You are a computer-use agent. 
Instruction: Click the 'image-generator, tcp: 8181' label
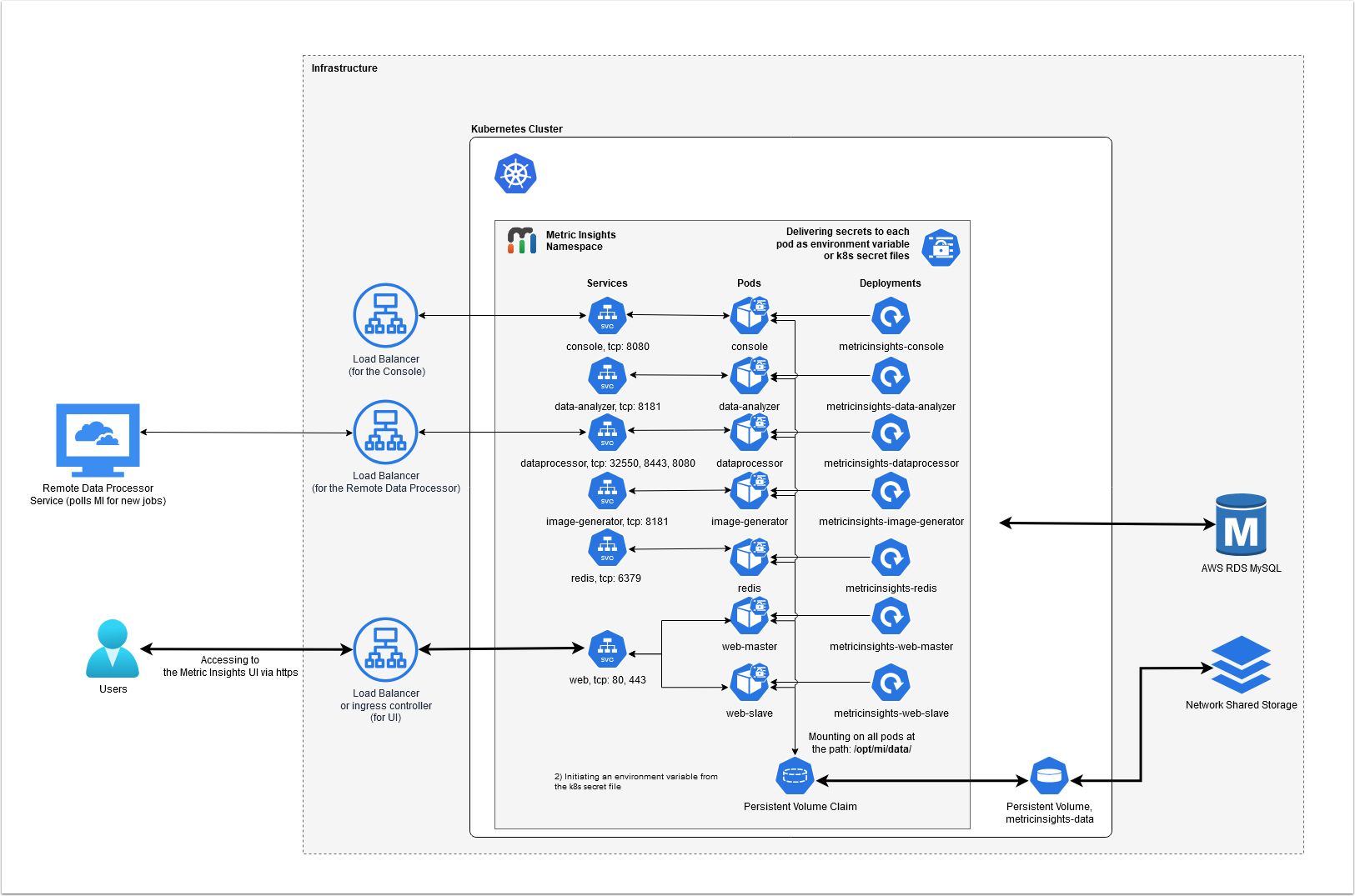tap(607, 522)
